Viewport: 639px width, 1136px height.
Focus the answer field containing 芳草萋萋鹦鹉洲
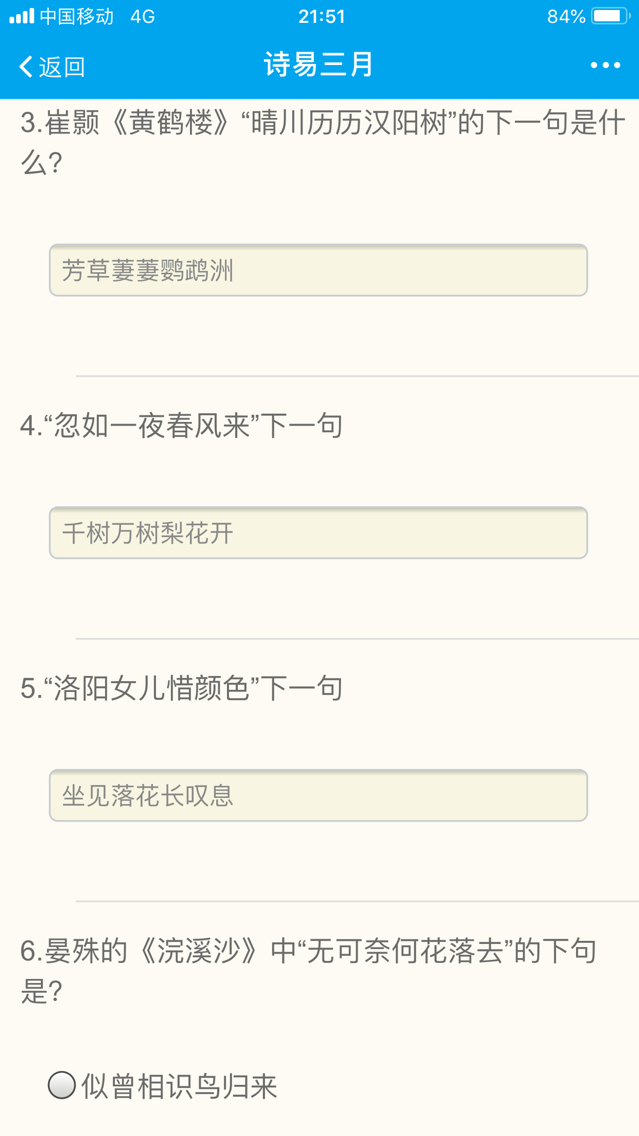click(x=318, y=270)
